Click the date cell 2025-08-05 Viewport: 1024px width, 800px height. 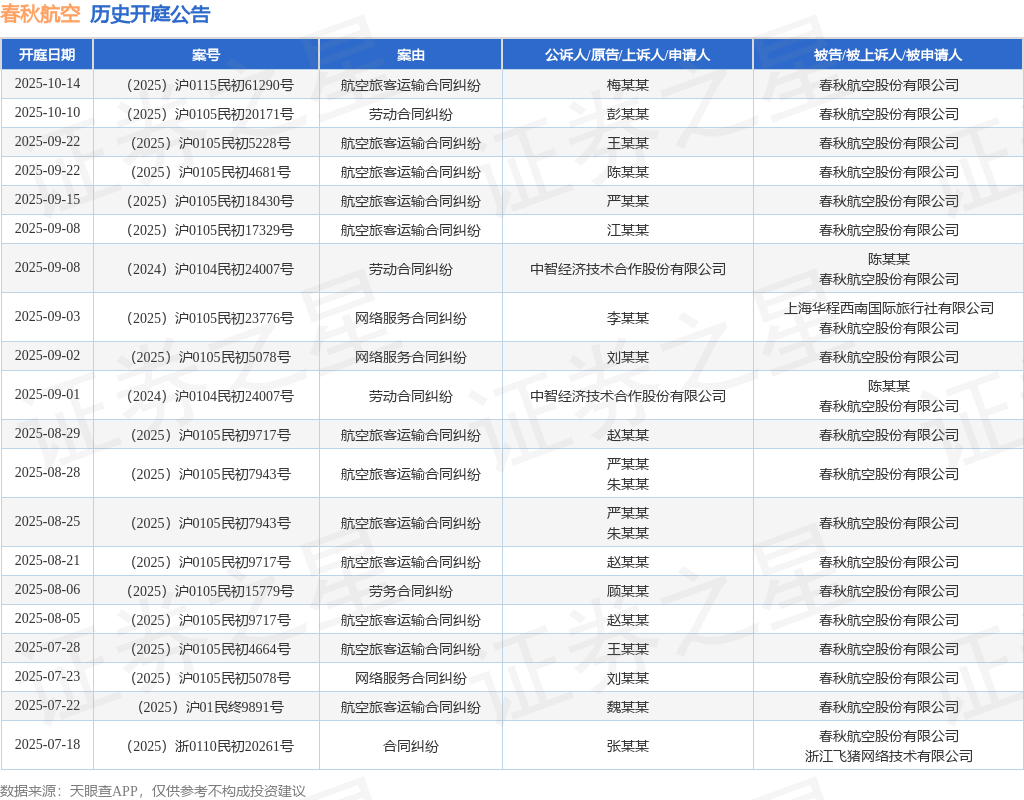[x=47, y=618]
